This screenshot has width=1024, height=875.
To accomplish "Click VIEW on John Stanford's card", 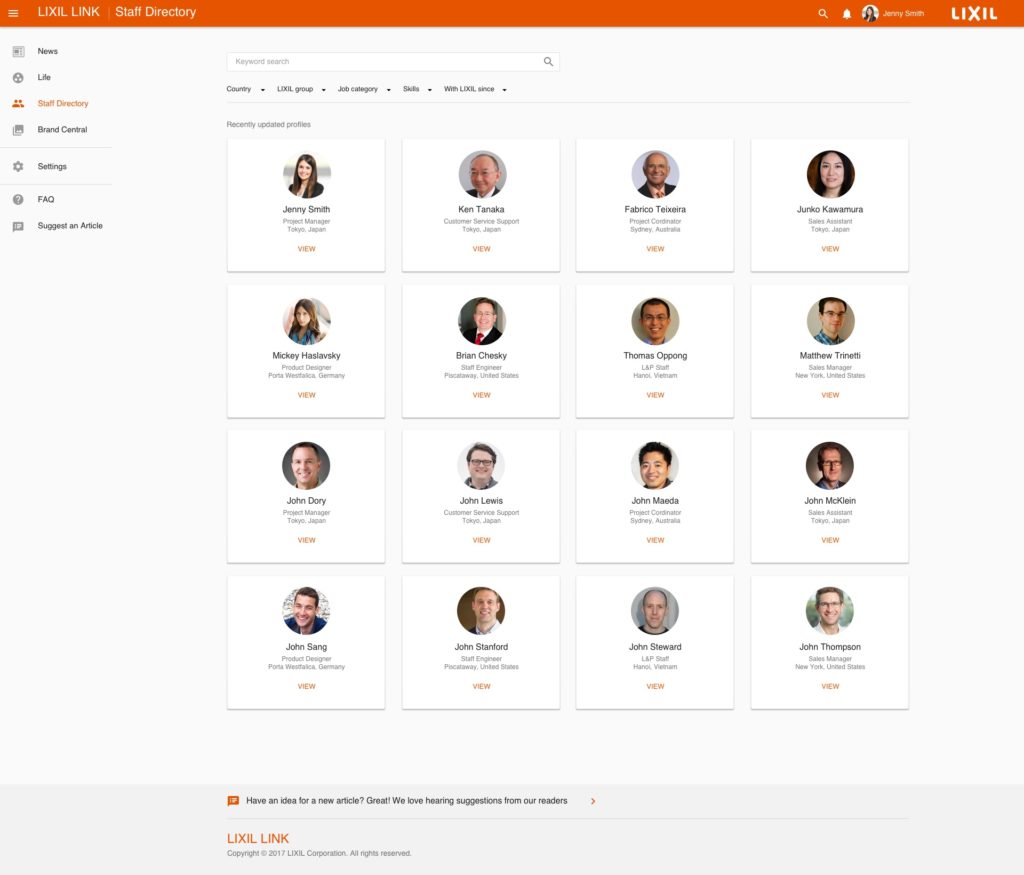I will coord(481,686).
